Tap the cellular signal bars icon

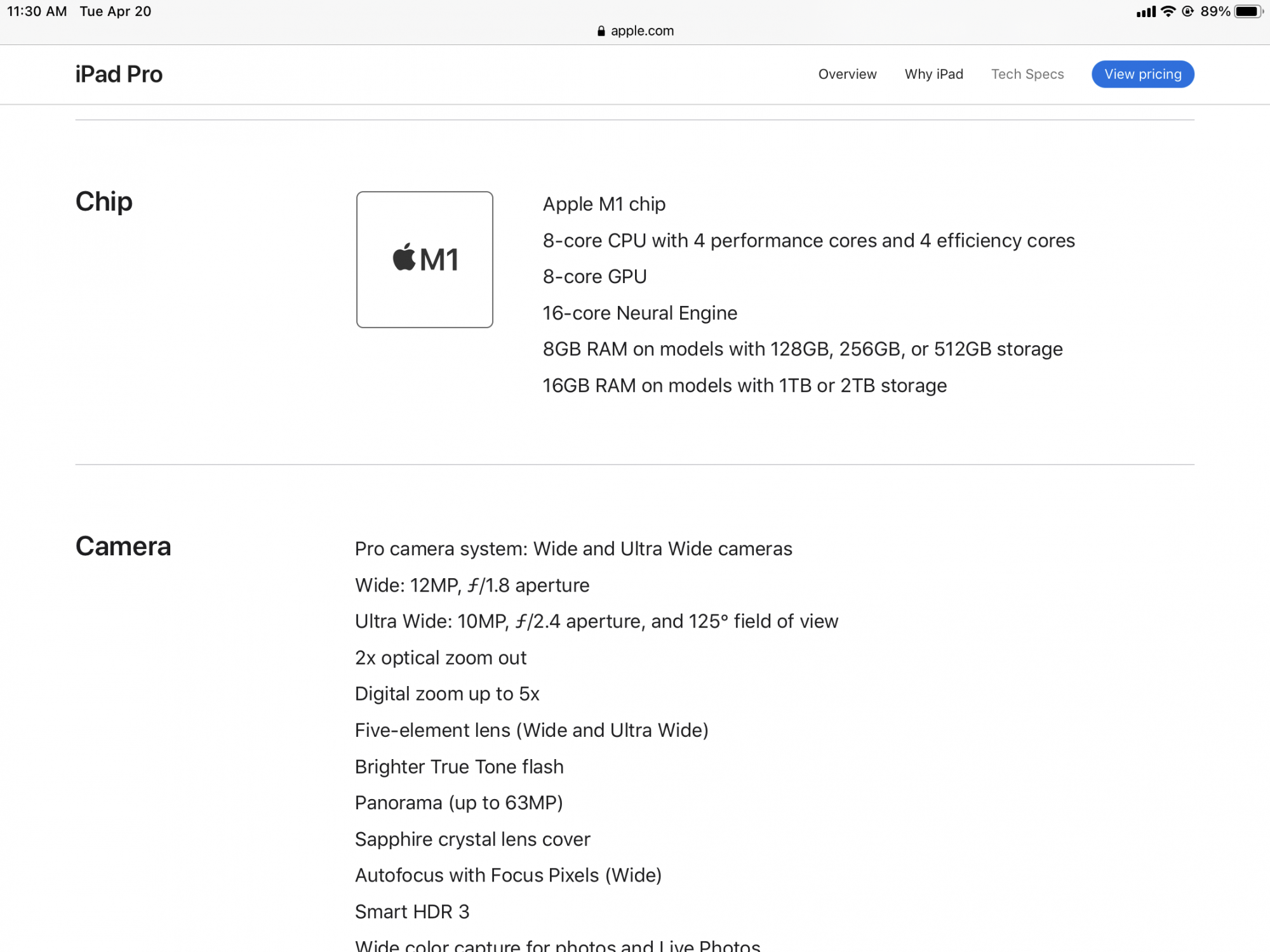[1146, 12]
